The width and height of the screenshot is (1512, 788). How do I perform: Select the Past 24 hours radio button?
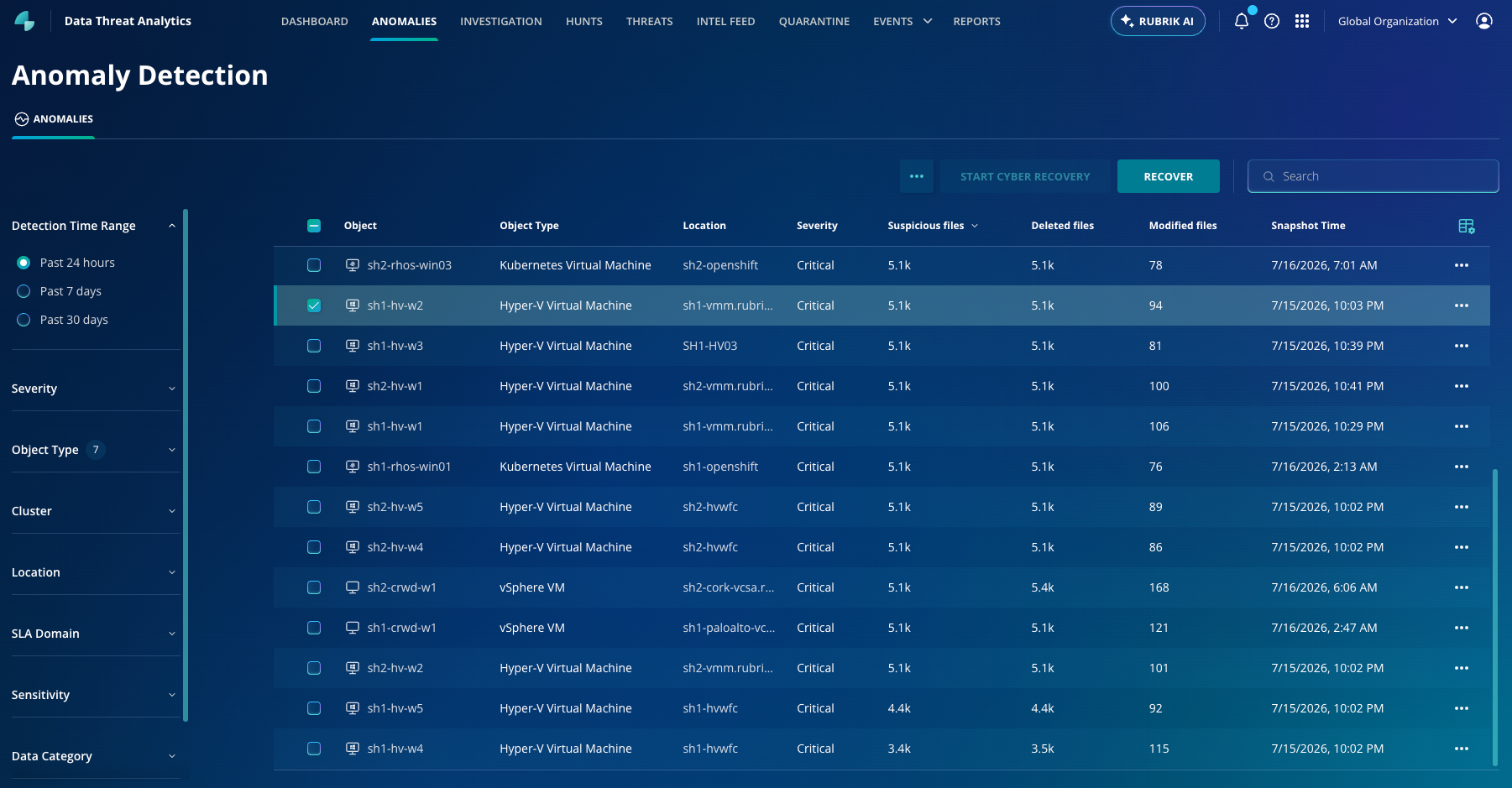pyautogui.click(x=24, y=263)
